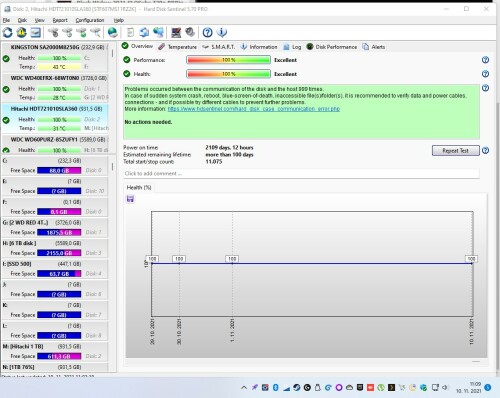Expand the hidden tray icons chevron

[244, 387]
